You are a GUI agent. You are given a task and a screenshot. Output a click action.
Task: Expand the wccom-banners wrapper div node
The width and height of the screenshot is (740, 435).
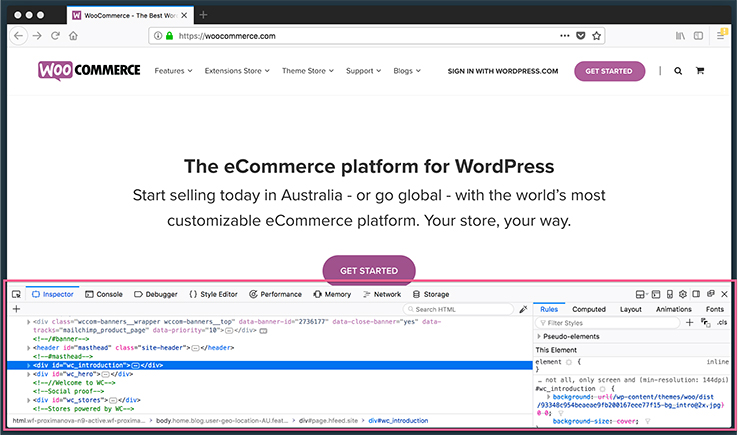[x=29, y=322]
